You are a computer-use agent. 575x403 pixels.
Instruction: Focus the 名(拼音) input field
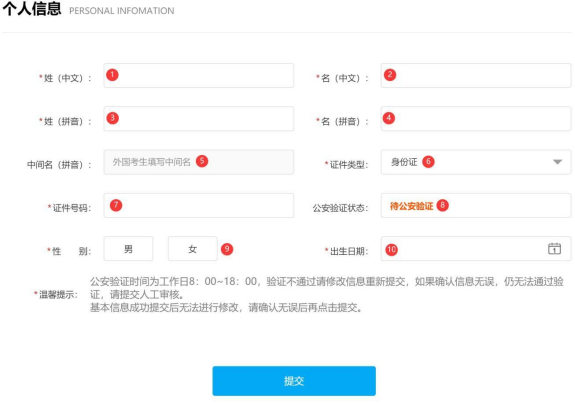[x=476, y=118]
